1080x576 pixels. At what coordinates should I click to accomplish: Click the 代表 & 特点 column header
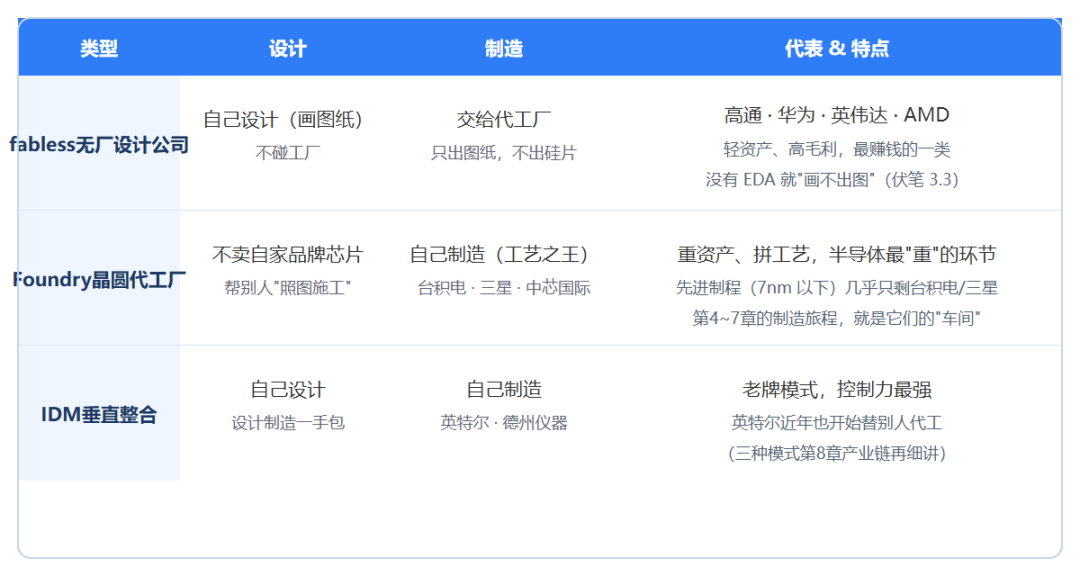tap(837, 48)
